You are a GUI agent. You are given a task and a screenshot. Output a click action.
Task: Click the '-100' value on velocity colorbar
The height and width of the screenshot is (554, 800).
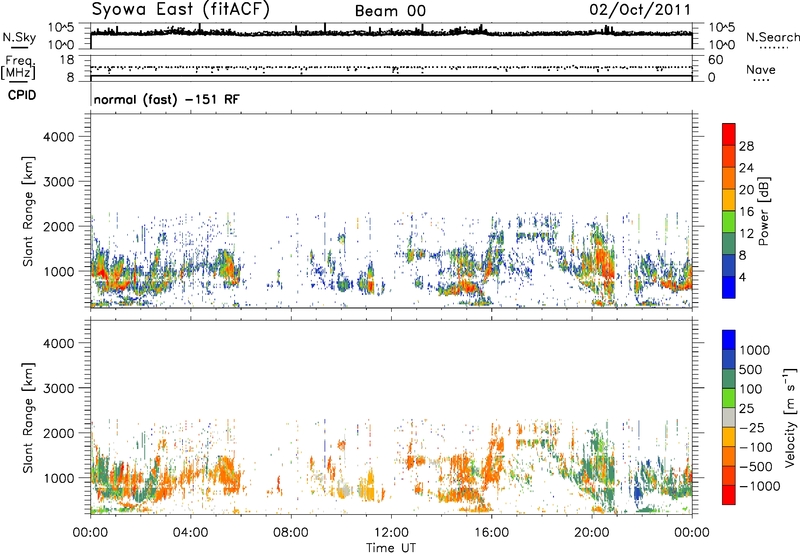coord(756,447)
